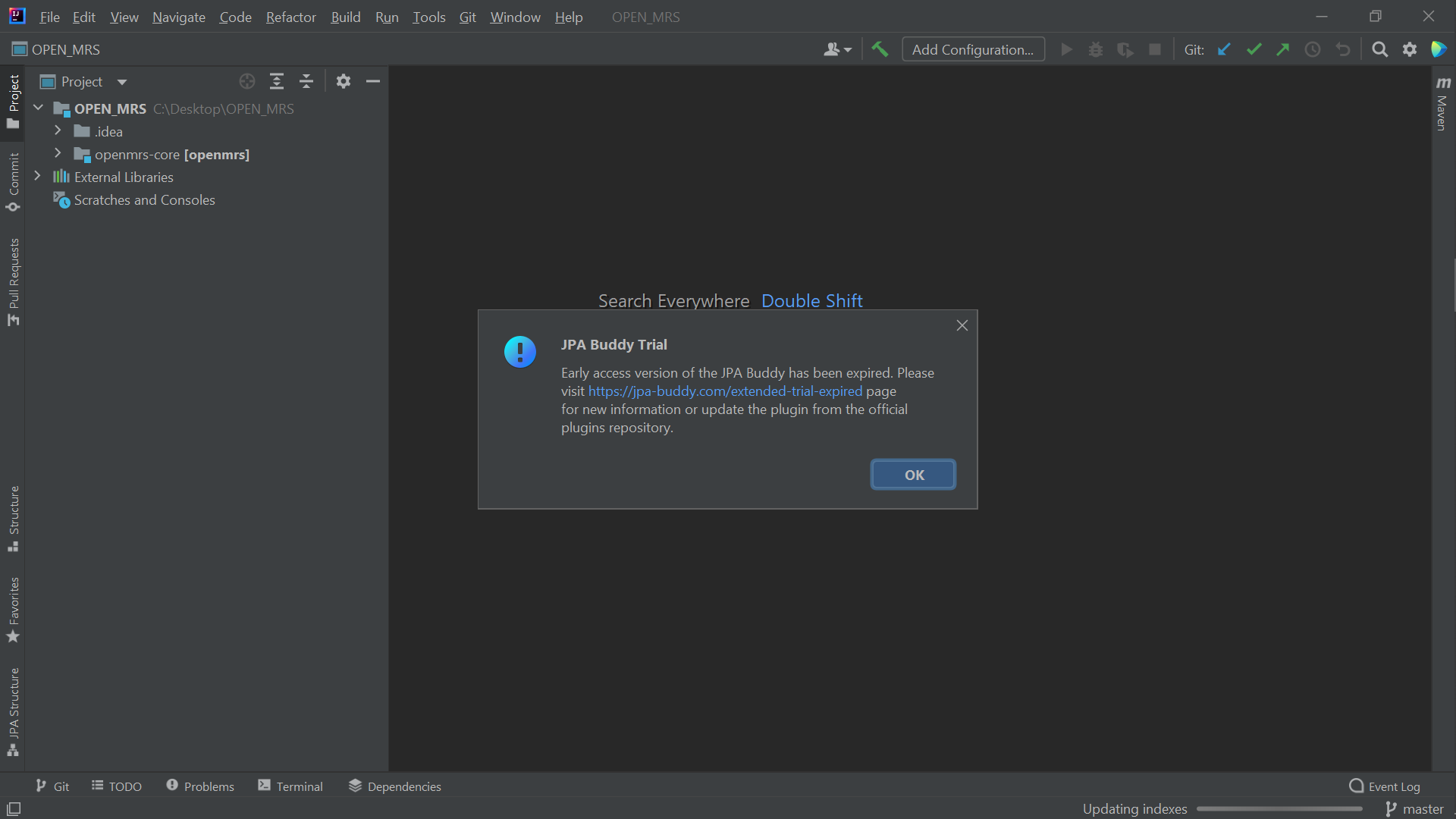Open the Commit side tab
1456x819 pixels.
point(13,182)
